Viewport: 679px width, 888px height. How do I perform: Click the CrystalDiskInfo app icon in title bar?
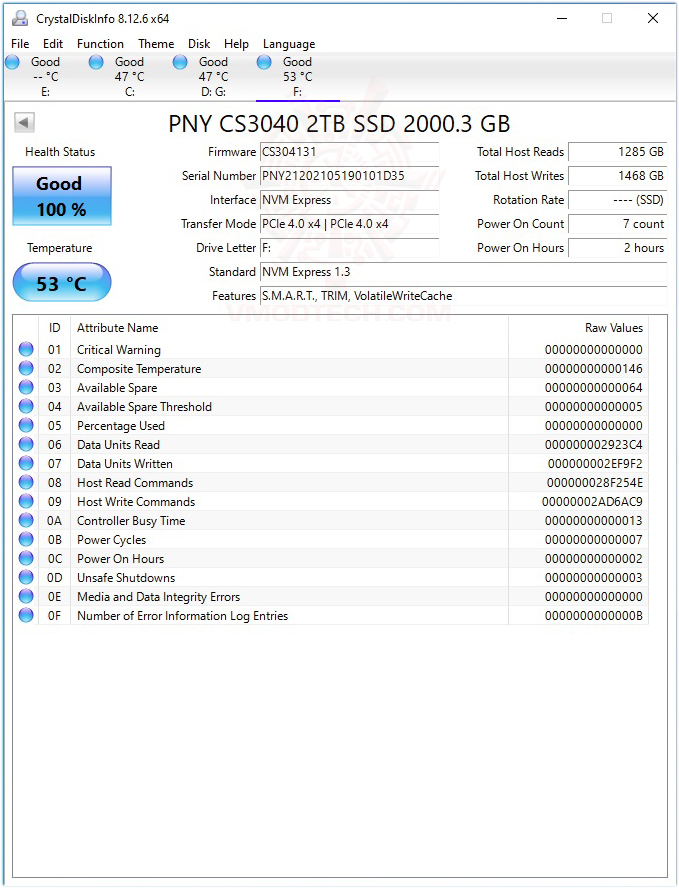point(20,19)
